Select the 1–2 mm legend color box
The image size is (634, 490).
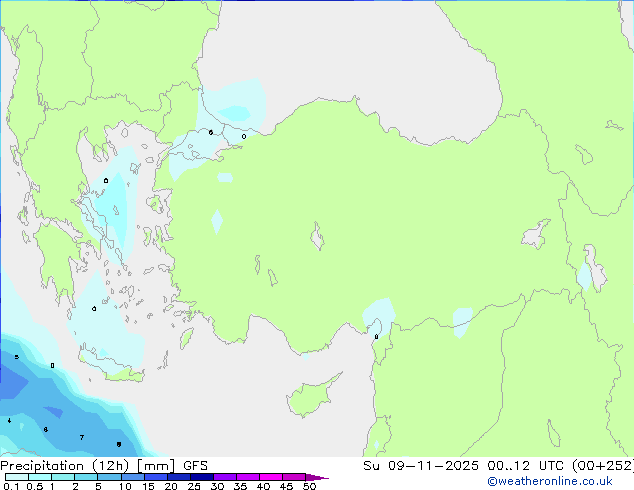coord(63,477)
